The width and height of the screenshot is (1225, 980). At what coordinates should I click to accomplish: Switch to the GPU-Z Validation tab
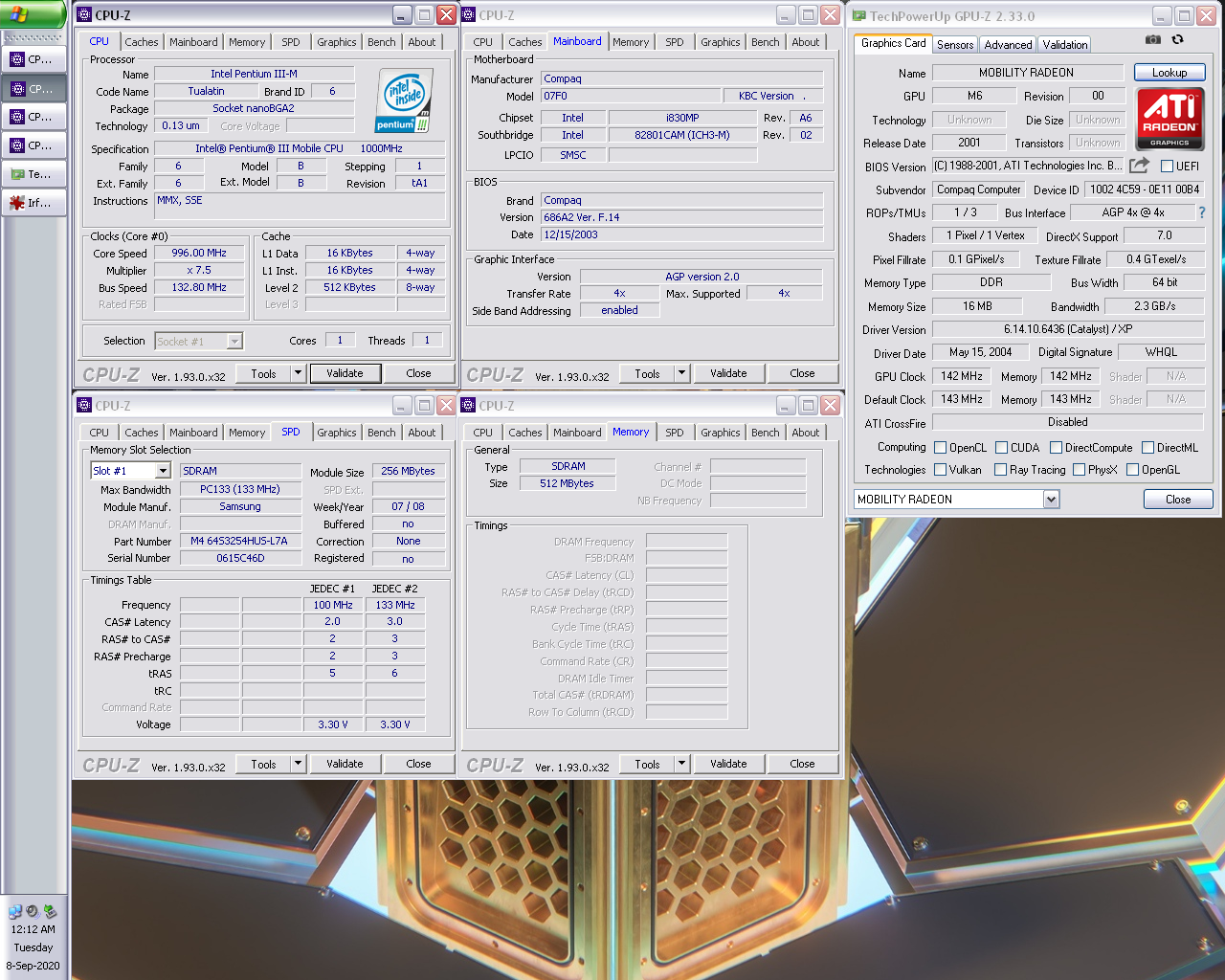(1065, 45)
